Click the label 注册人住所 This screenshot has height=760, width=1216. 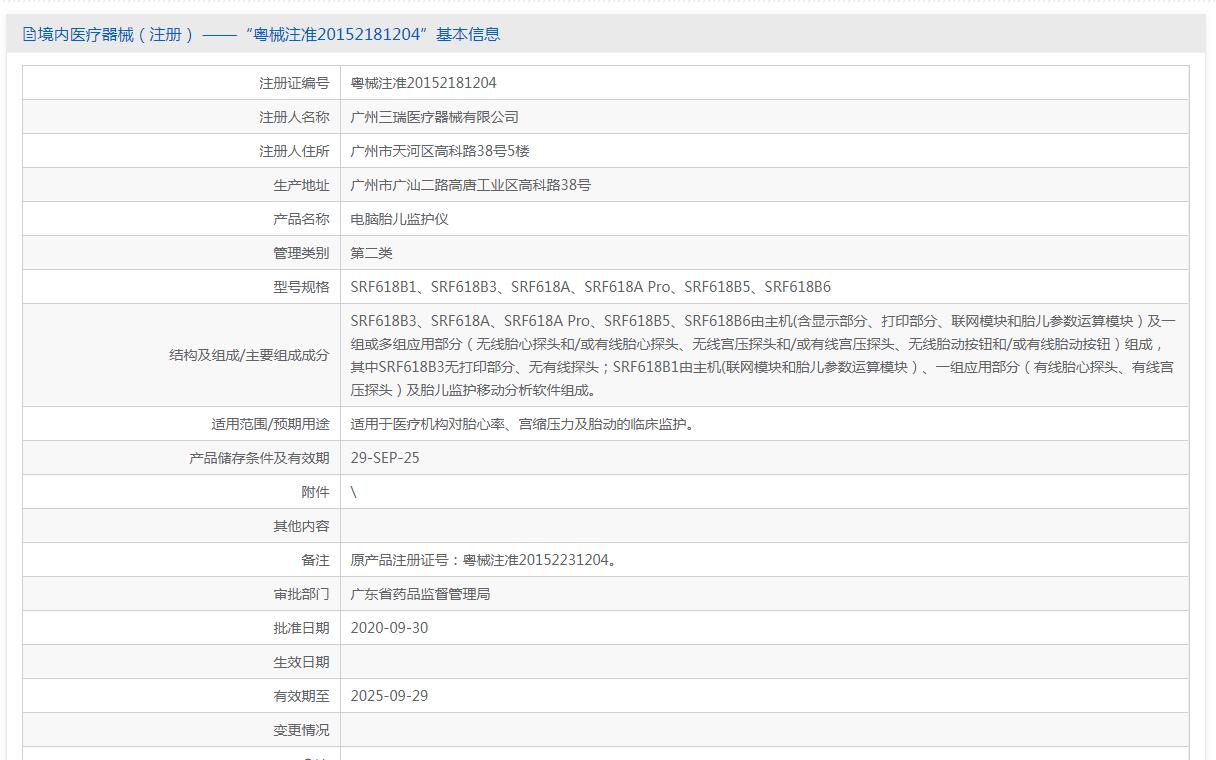[x=294, y=151]
